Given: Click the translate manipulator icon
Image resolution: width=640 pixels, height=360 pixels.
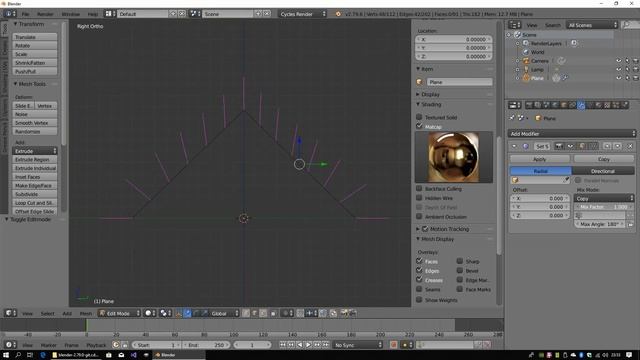Looking at the screenshot, I should [187, 313].
